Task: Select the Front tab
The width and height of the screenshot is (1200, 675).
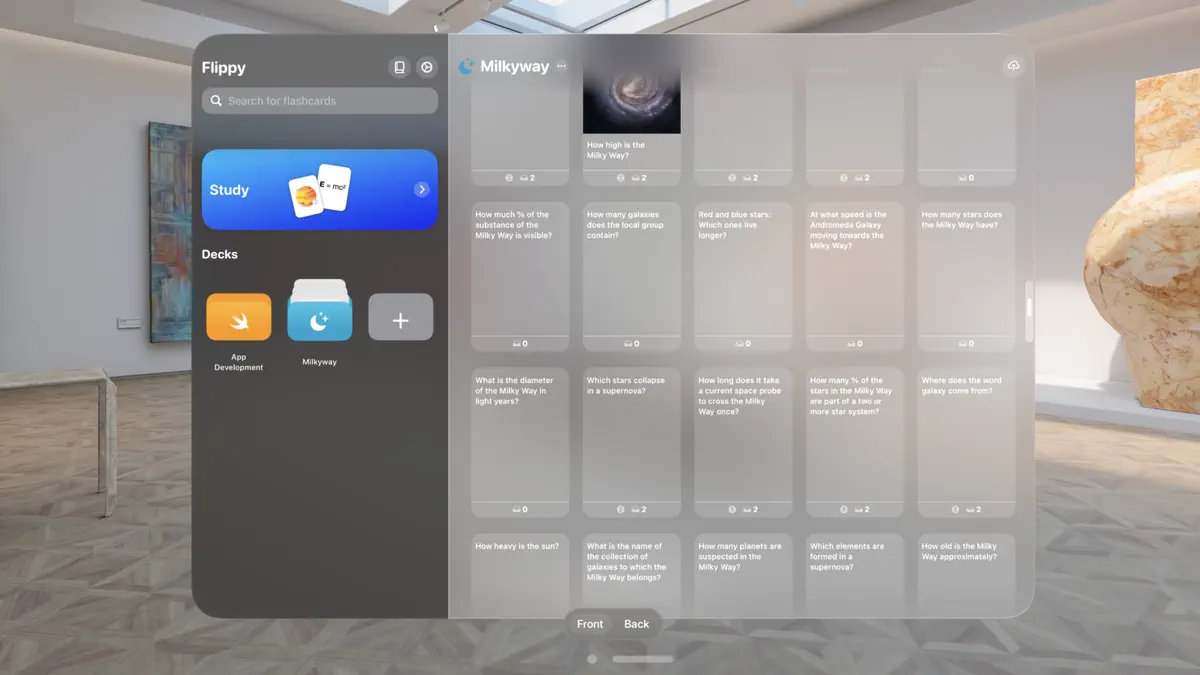Action: click(590, 623)
